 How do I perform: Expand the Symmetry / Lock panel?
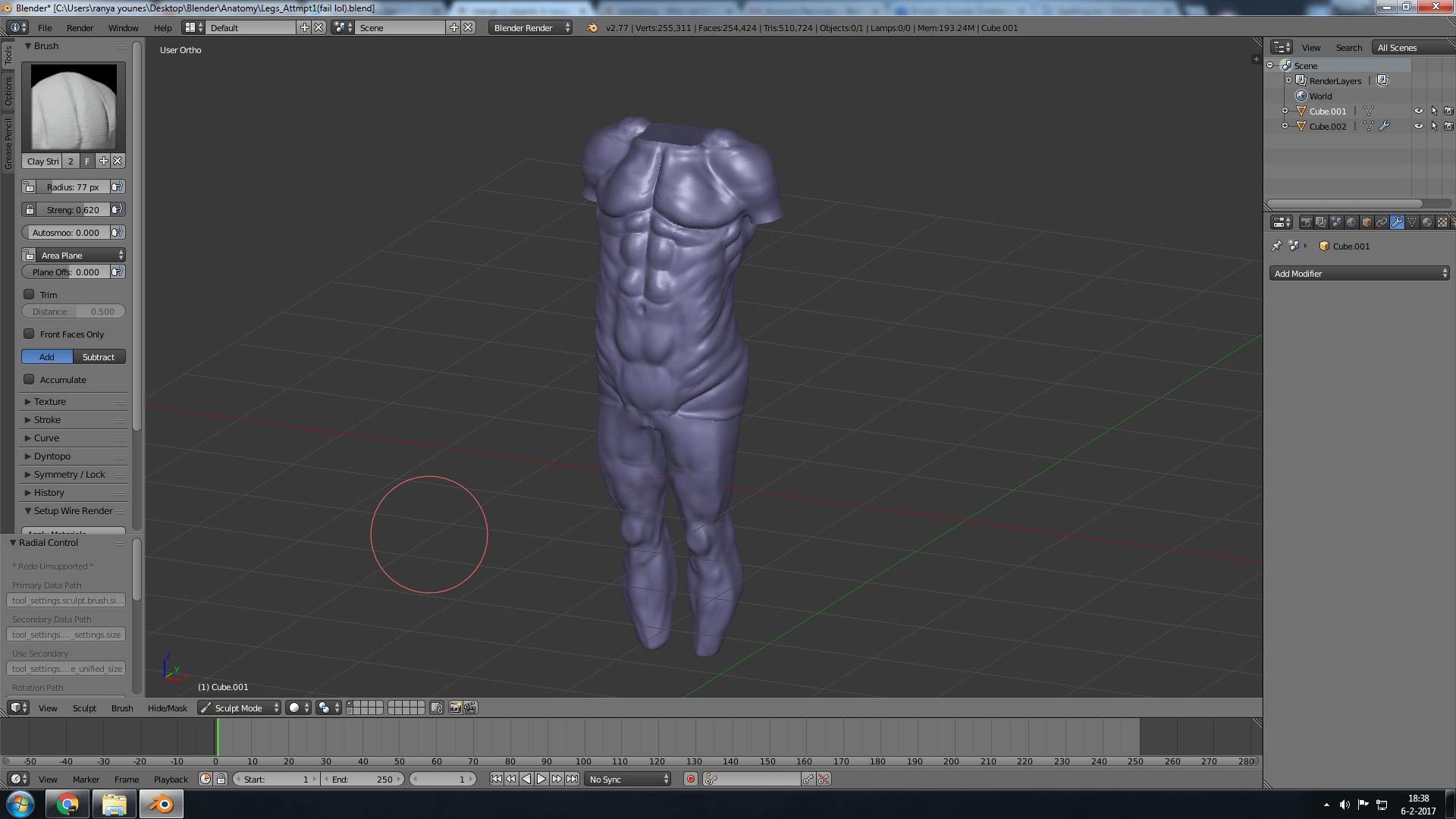69,474
